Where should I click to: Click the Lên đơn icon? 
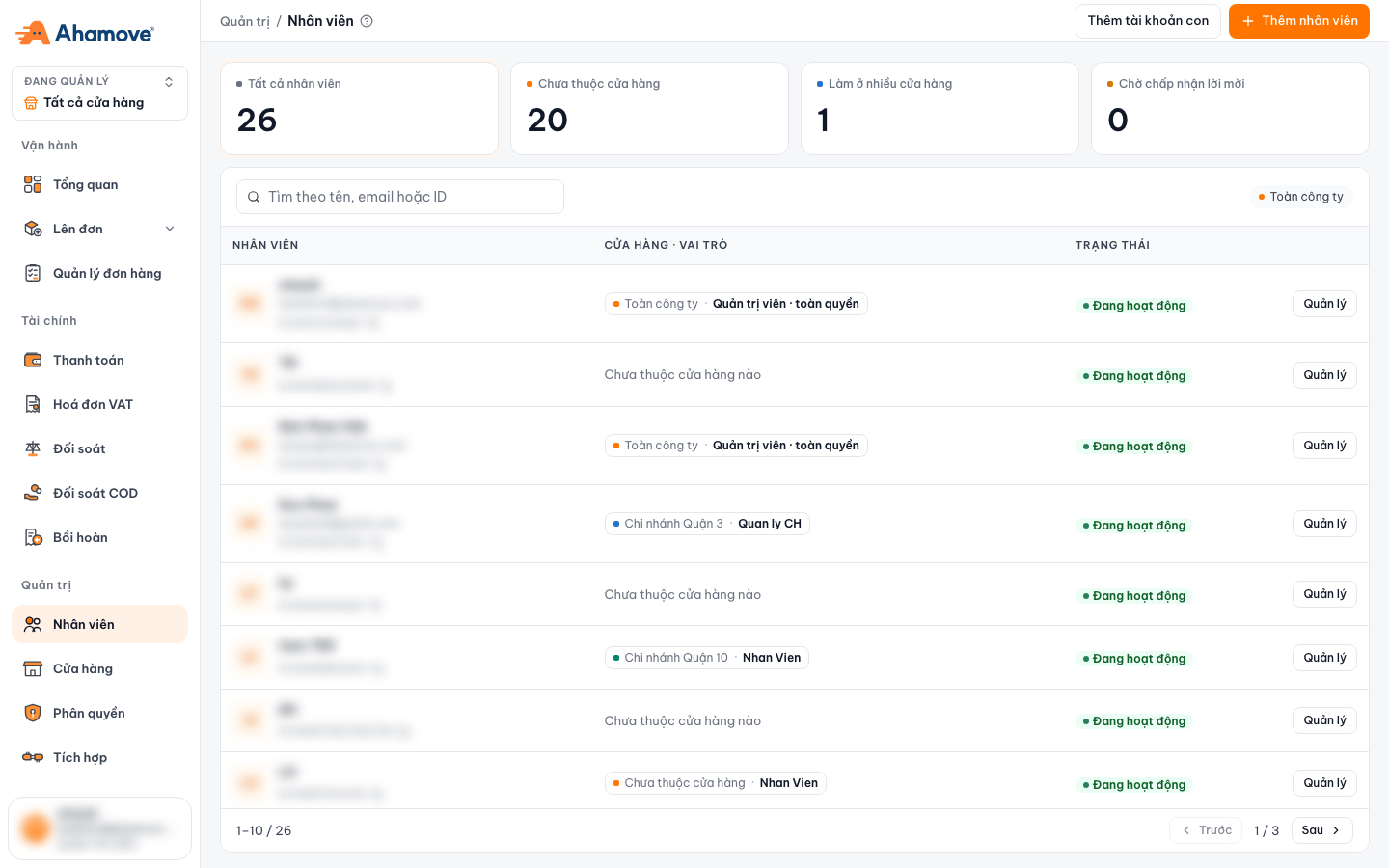click(33, 229)
